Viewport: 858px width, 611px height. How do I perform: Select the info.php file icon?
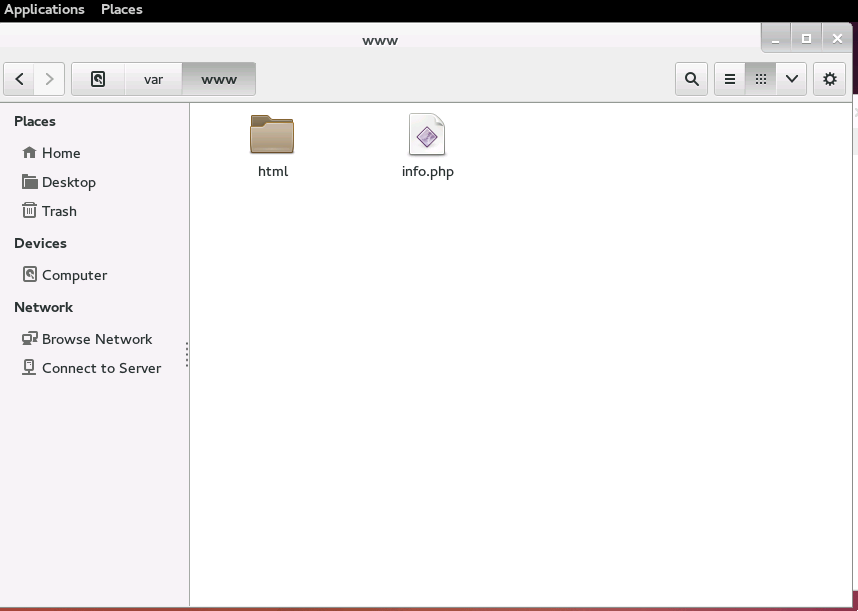(x=427, y=134)
